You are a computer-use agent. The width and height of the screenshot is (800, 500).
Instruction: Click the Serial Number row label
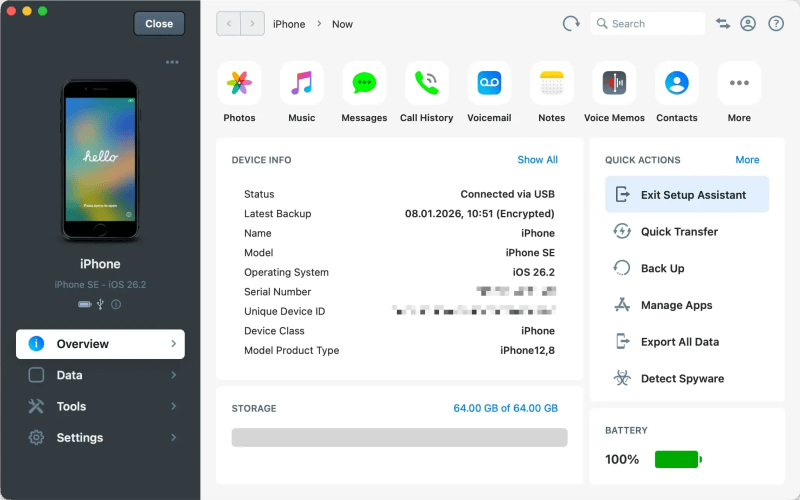tap(278, 292)
